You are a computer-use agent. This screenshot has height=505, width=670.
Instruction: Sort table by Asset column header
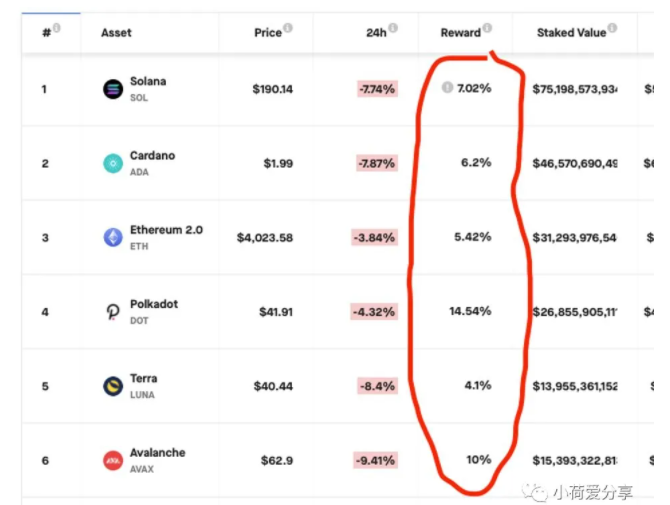(116, 33)
